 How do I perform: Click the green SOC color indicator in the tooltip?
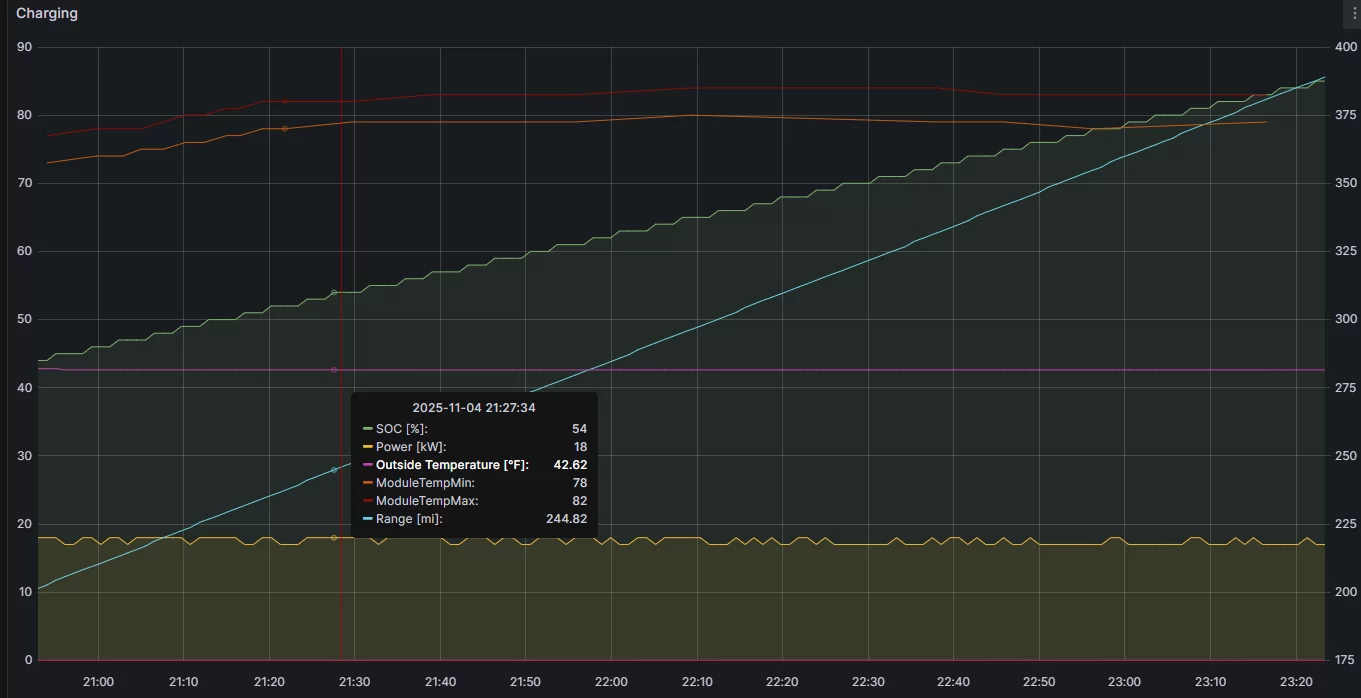368,429
